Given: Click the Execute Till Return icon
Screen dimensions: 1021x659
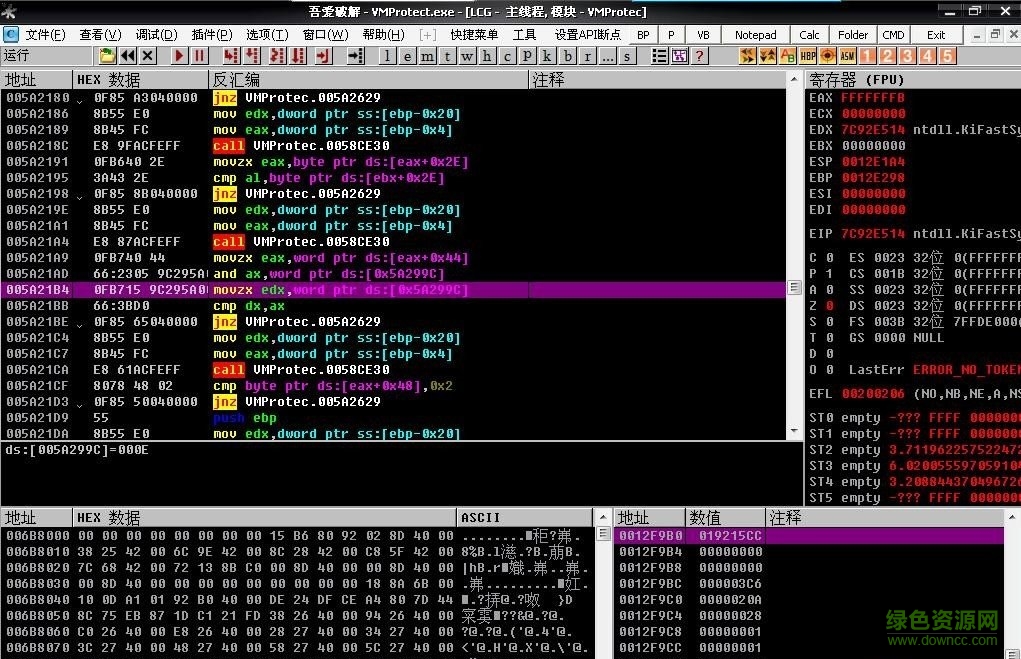Looking at the screenshot, I should click(324, 56).
